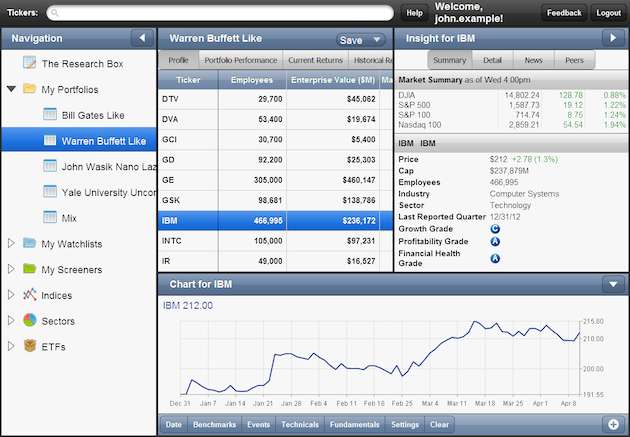Expand the Sectors tree node
This screenshot has height=437, width=630.
(11, 320)
